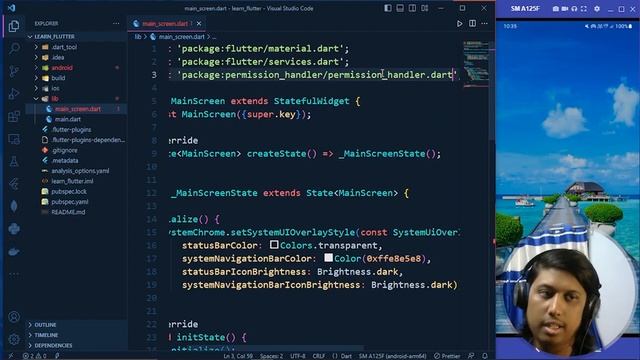Go to line via Ln 3, Col 59

point(238,356)
